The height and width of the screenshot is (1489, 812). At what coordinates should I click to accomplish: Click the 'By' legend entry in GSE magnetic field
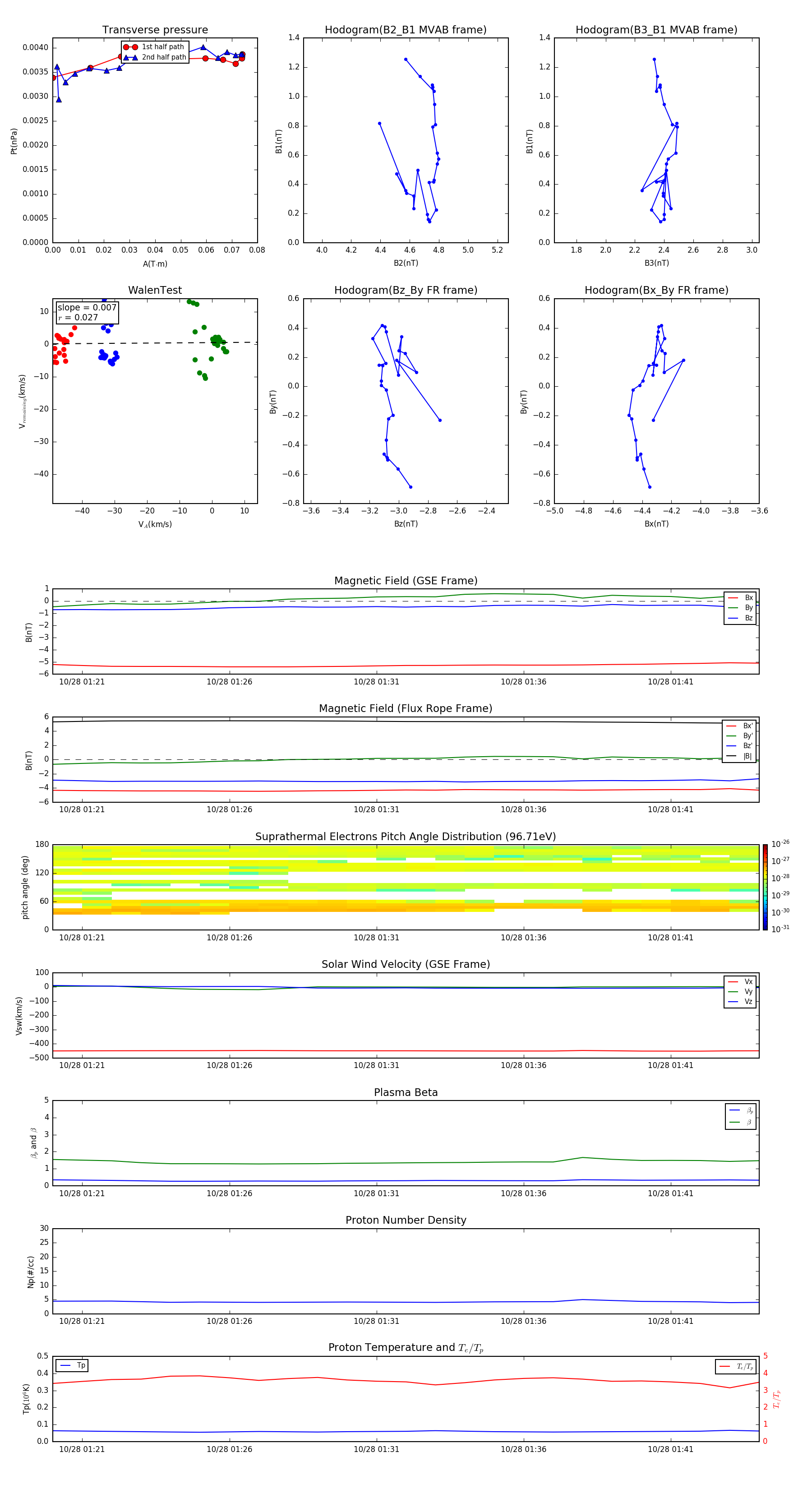coord(740,607)
